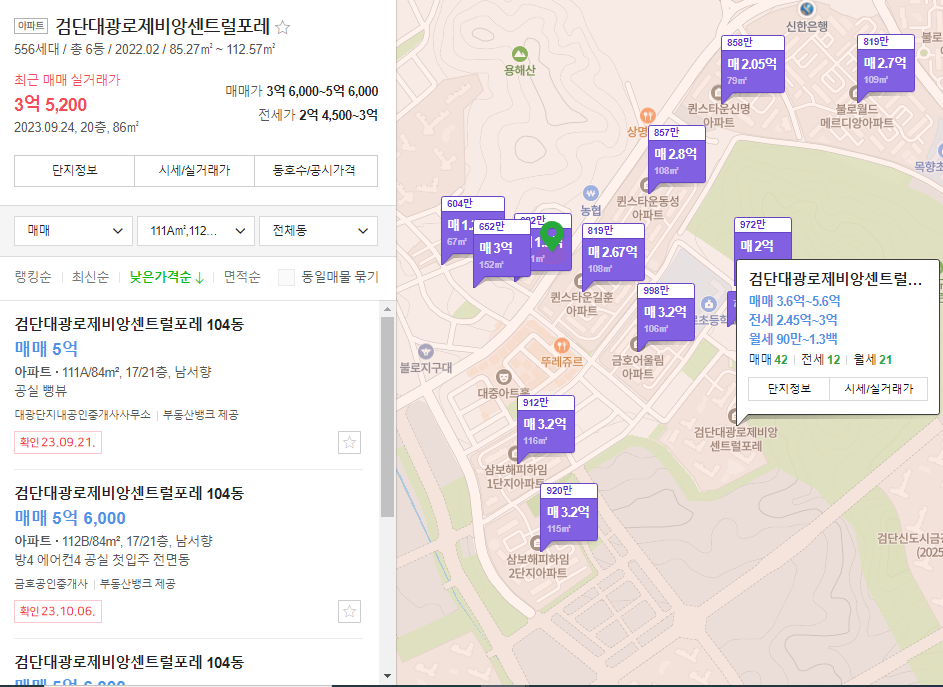Switch to the 시세/실거래가 tab in left panel
The image size is (943, 687).
coord(195,171)
